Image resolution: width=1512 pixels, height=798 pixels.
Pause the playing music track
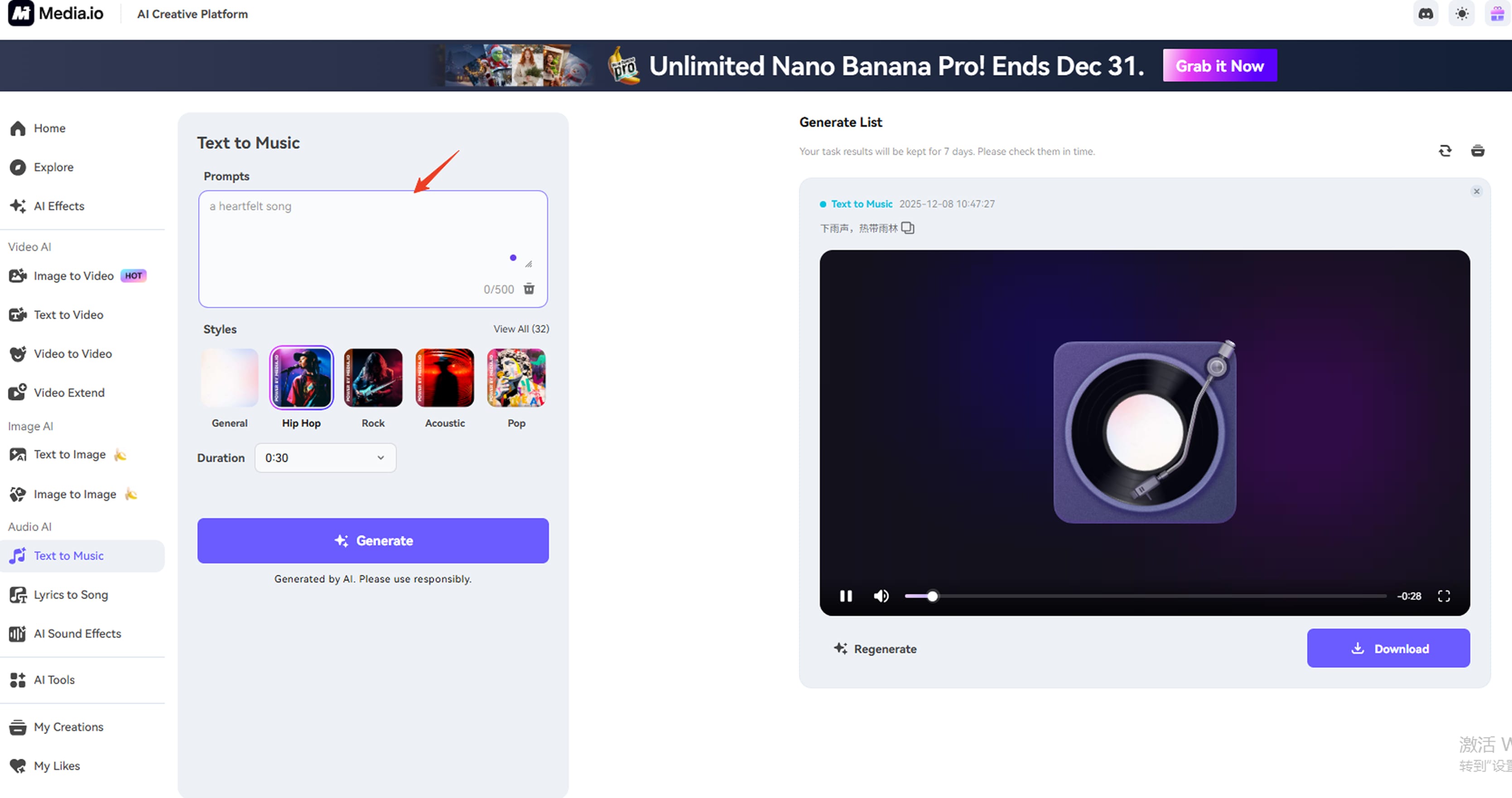click(x=845, y=596)
